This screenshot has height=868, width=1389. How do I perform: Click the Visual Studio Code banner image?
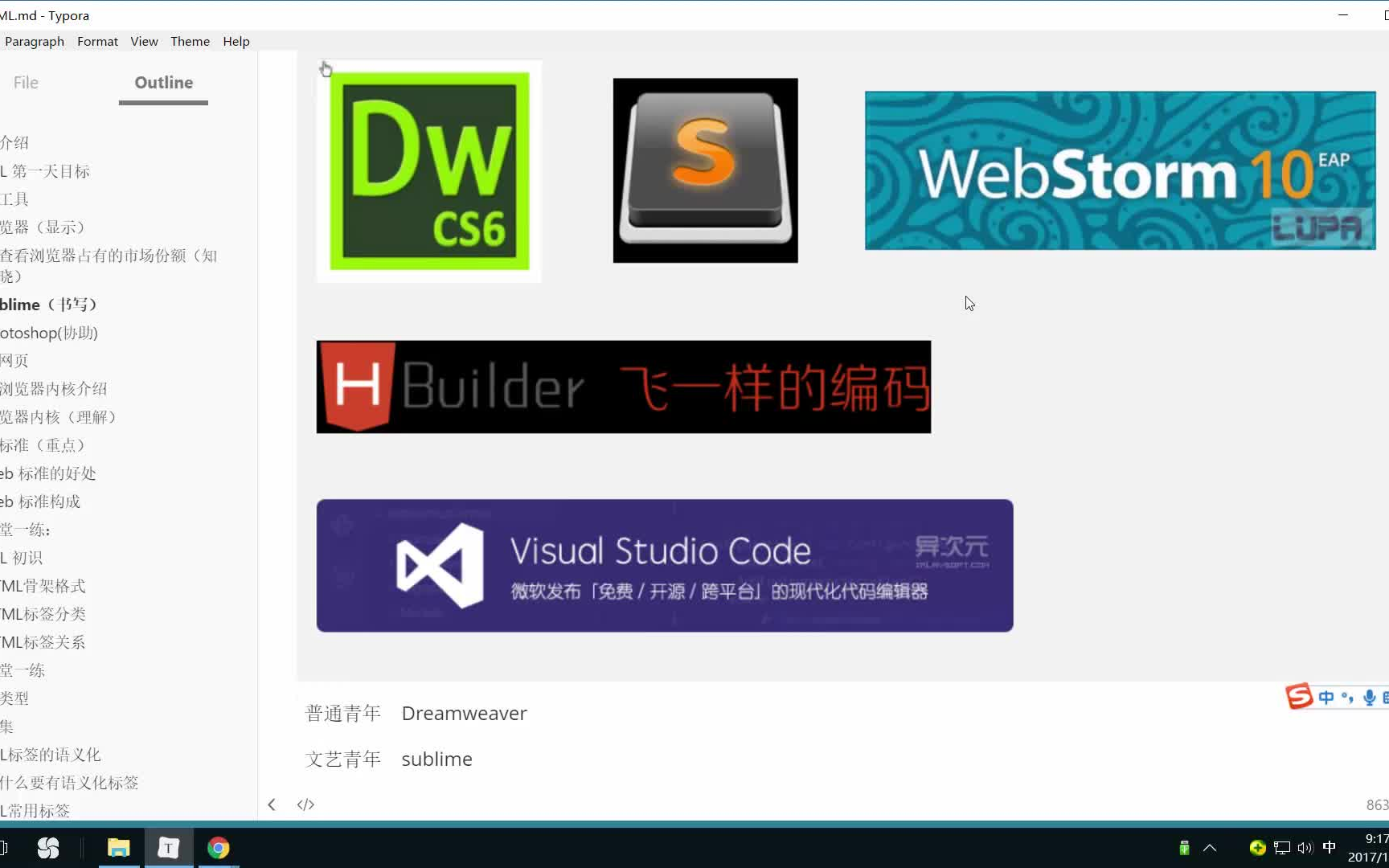[x=665, y=565]
